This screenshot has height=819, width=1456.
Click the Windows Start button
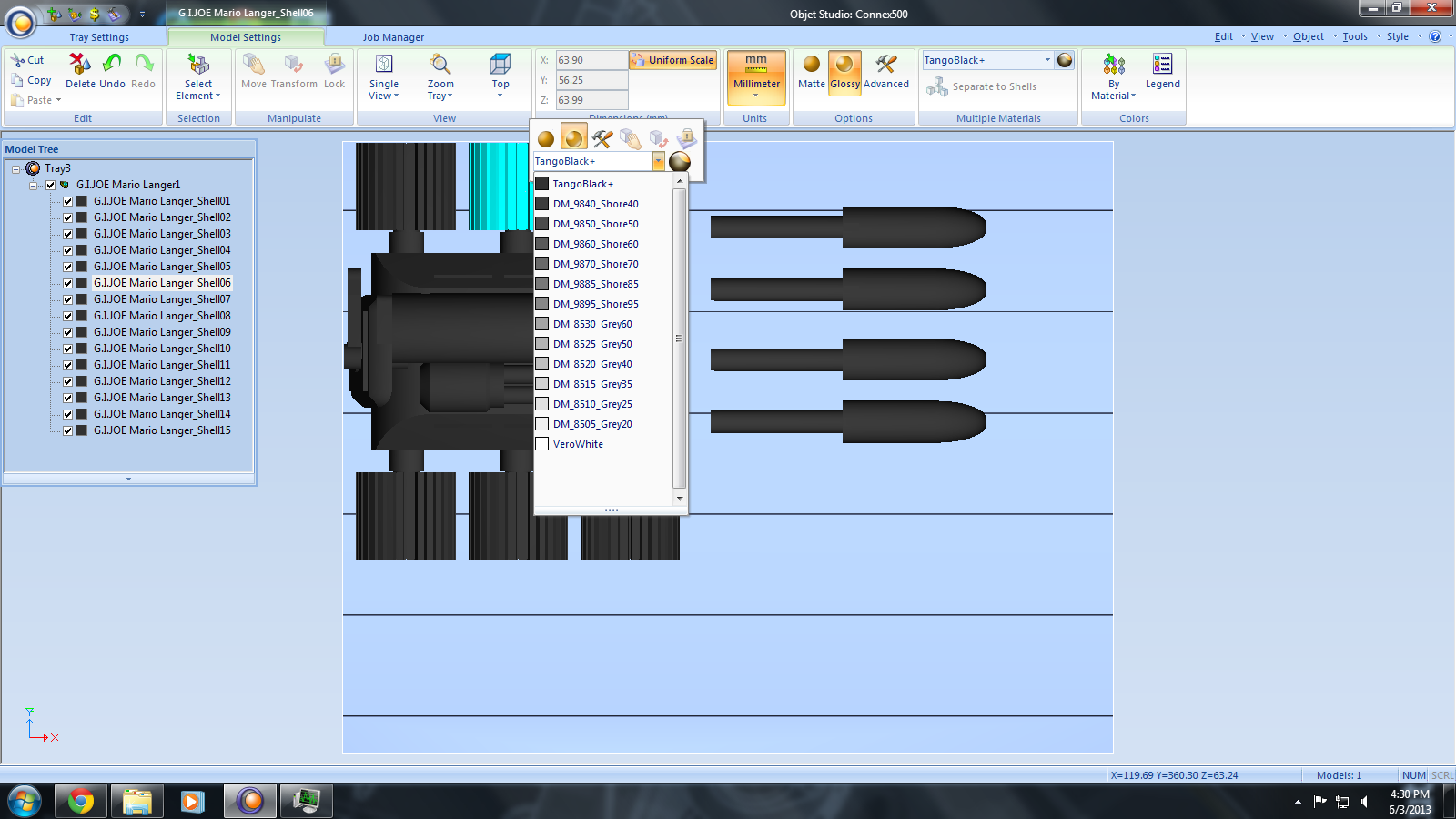coord(25,802)
